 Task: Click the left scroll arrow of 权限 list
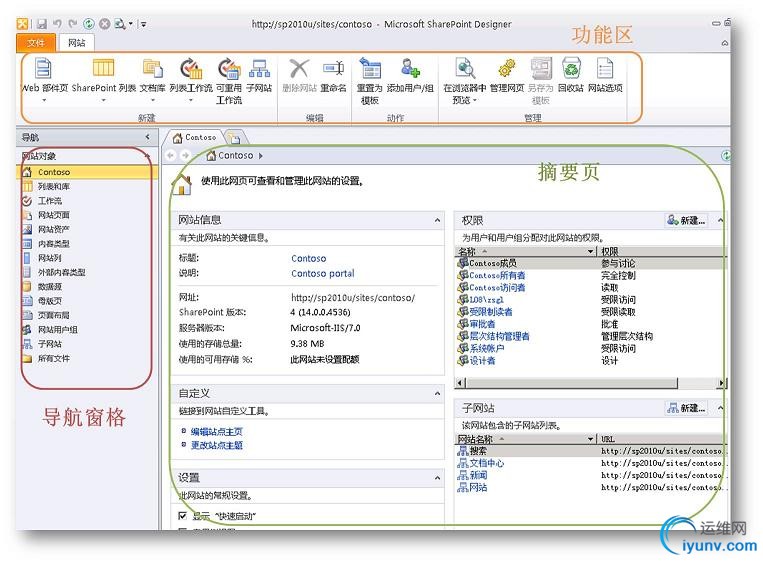click(x=460, y=383)
